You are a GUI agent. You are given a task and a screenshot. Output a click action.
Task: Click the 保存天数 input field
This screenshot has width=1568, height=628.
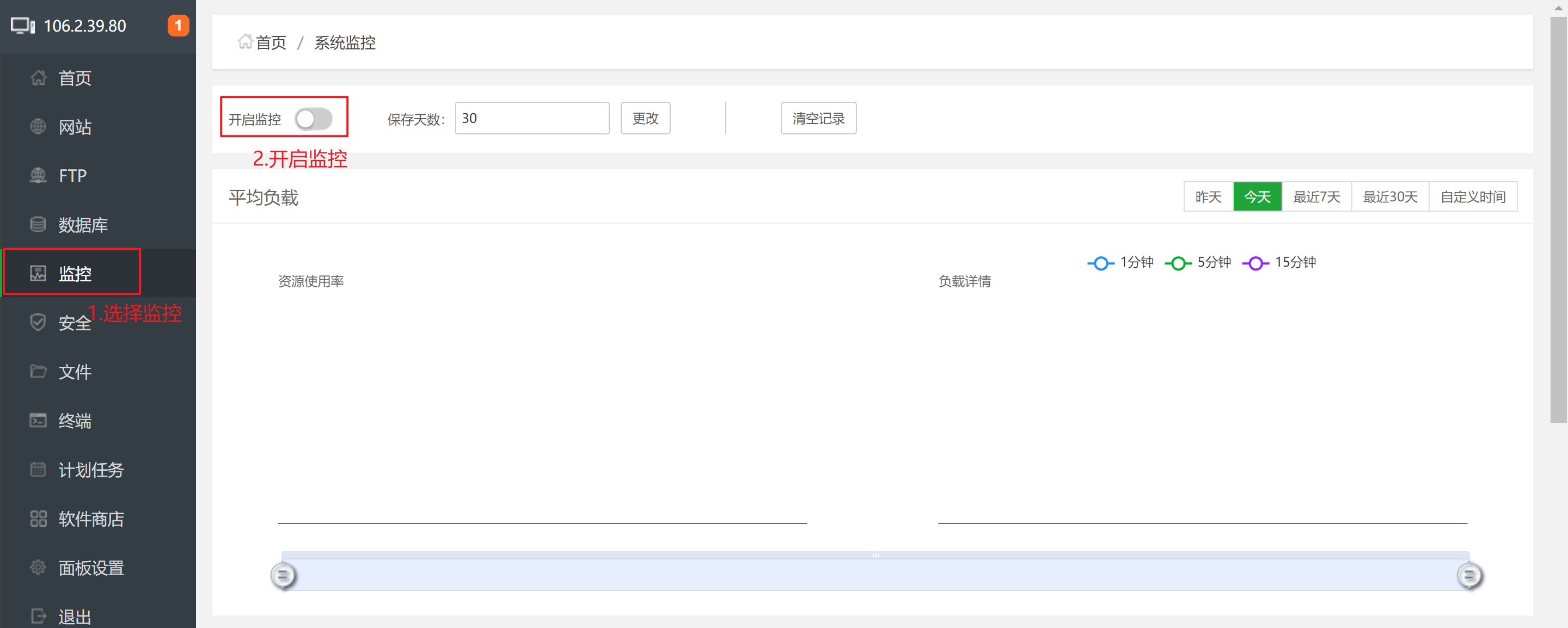tap(531, 118)
